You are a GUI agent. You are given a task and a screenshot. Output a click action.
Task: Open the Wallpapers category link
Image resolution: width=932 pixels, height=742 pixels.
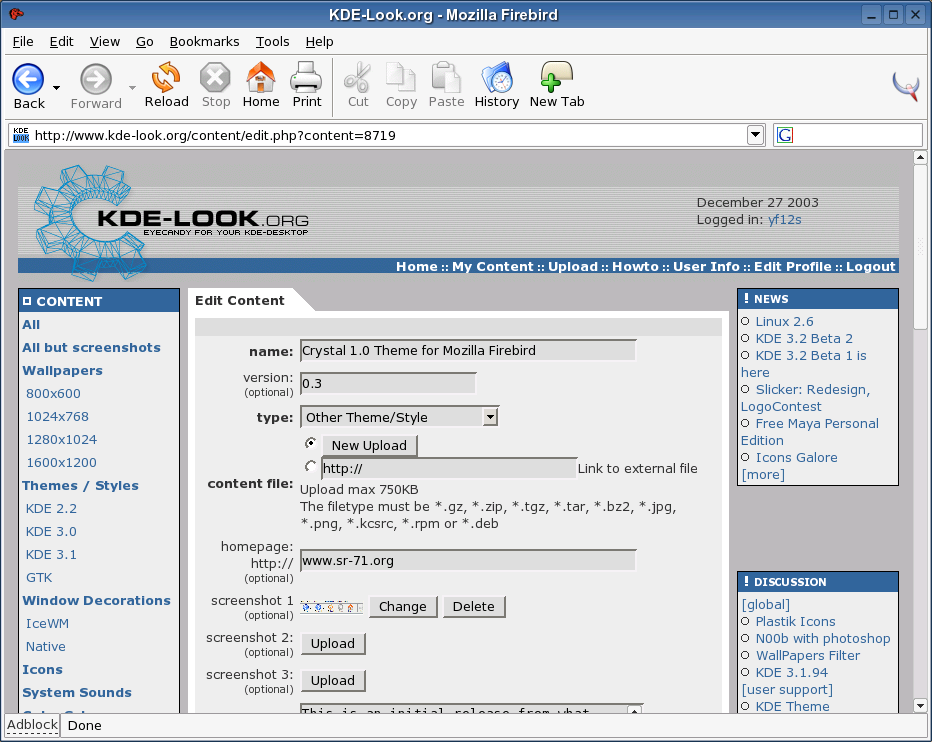coord(62,370)
